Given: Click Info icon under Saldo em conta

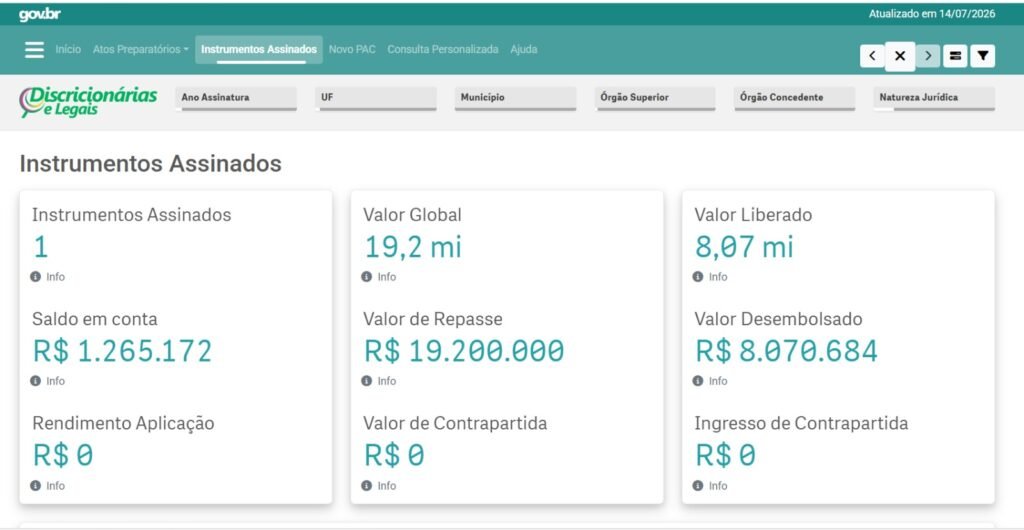Looking at the screenshot, I should [x=35, y=381].
